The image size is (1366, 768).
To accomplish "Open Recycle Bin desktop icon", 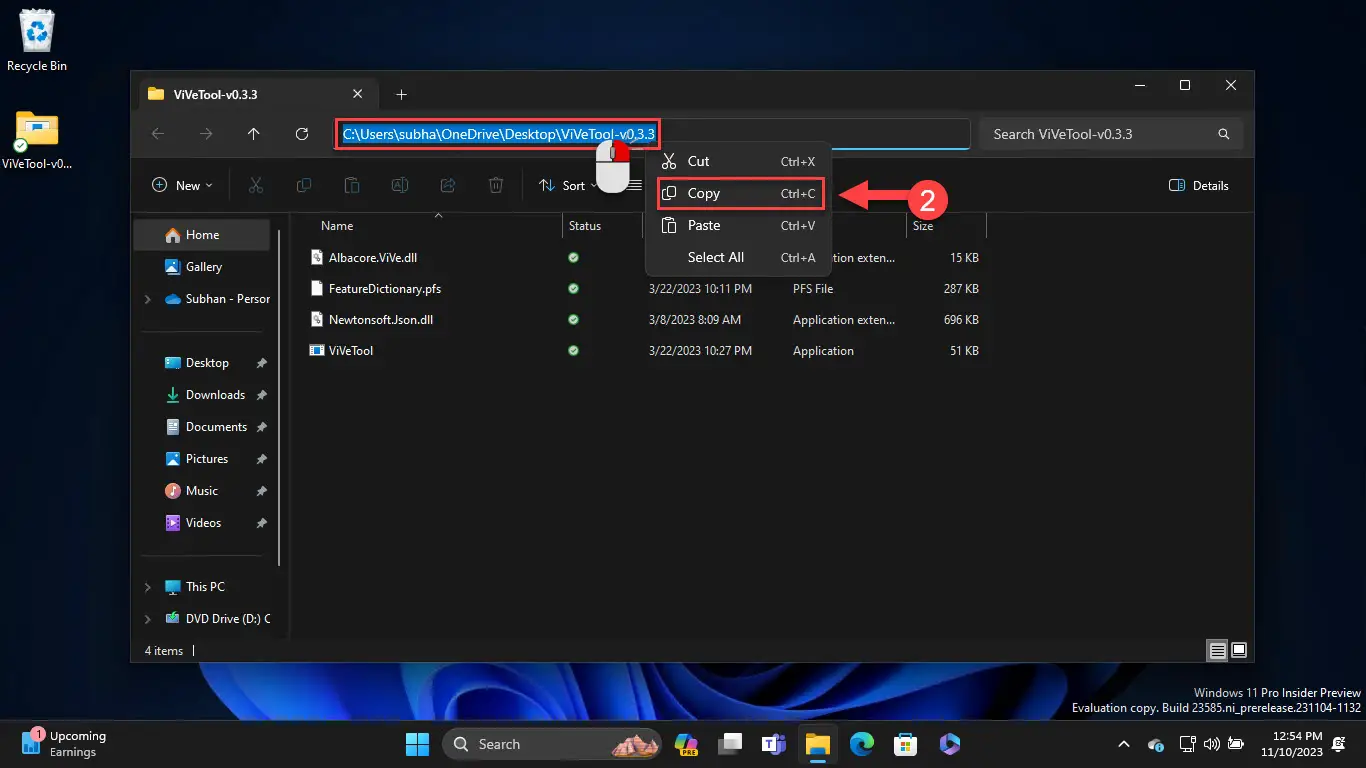I will click(37, 41).
